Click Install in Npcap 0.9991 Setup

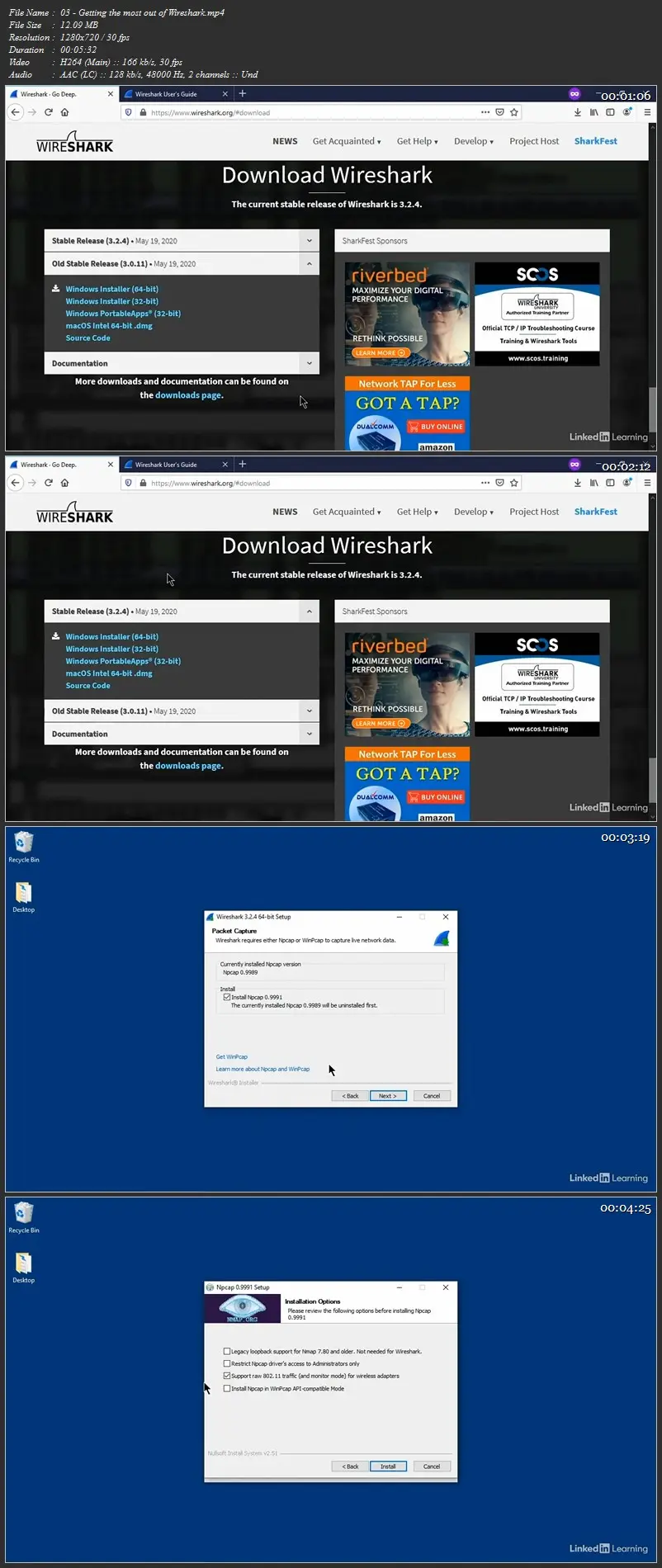click(388, 1466)
